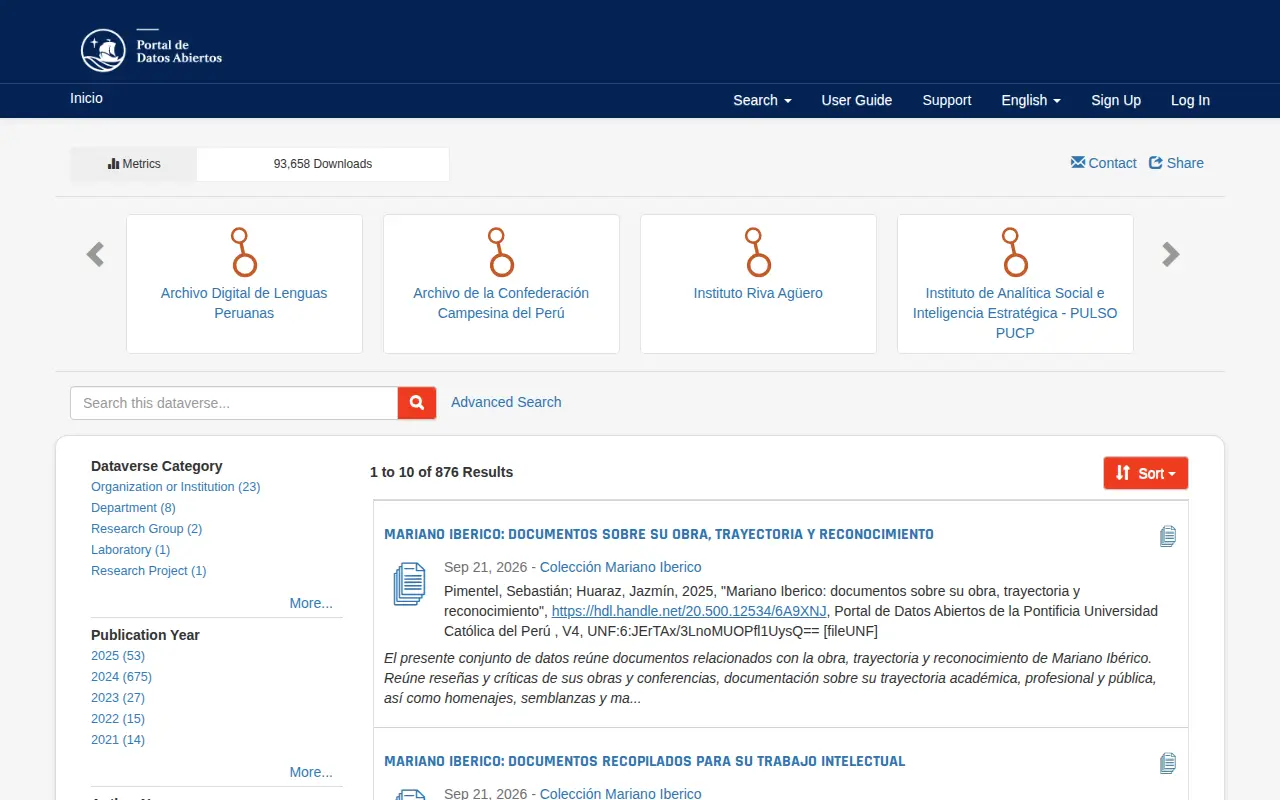
Task: Open Support in navbar
Action: click(947, 100)
